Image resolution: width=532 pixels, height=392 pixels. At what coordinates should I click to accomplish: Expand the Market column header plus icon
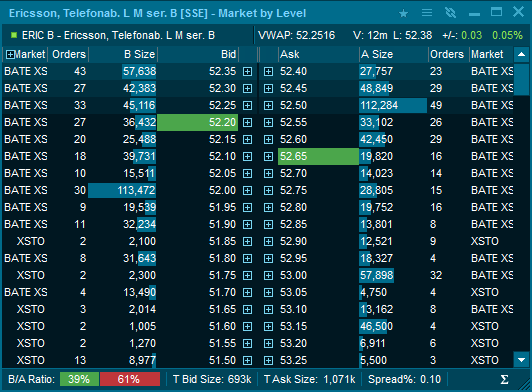10,54
